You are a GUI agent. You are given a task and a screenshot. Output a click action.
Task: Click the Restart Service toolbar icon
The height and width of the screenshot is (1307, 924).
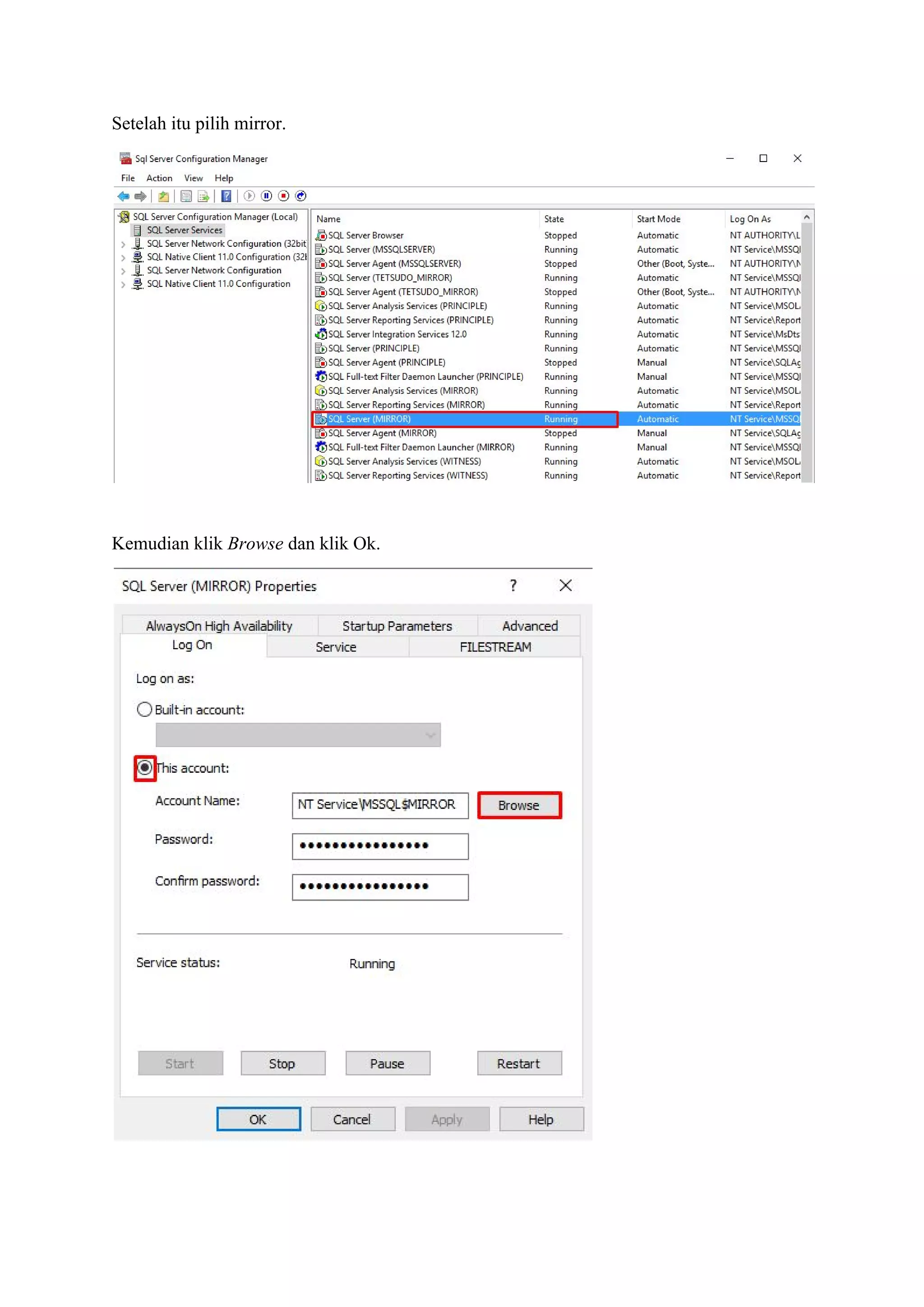pyautogui.click(x=300, y=196)
